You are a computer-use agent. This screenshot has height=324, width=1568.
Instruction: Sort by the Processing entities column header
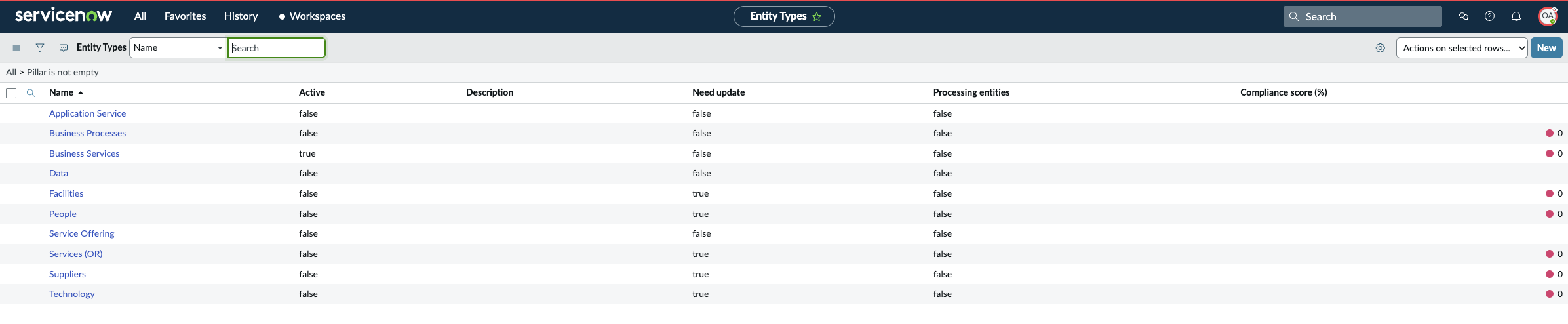[x=971, y=92]
